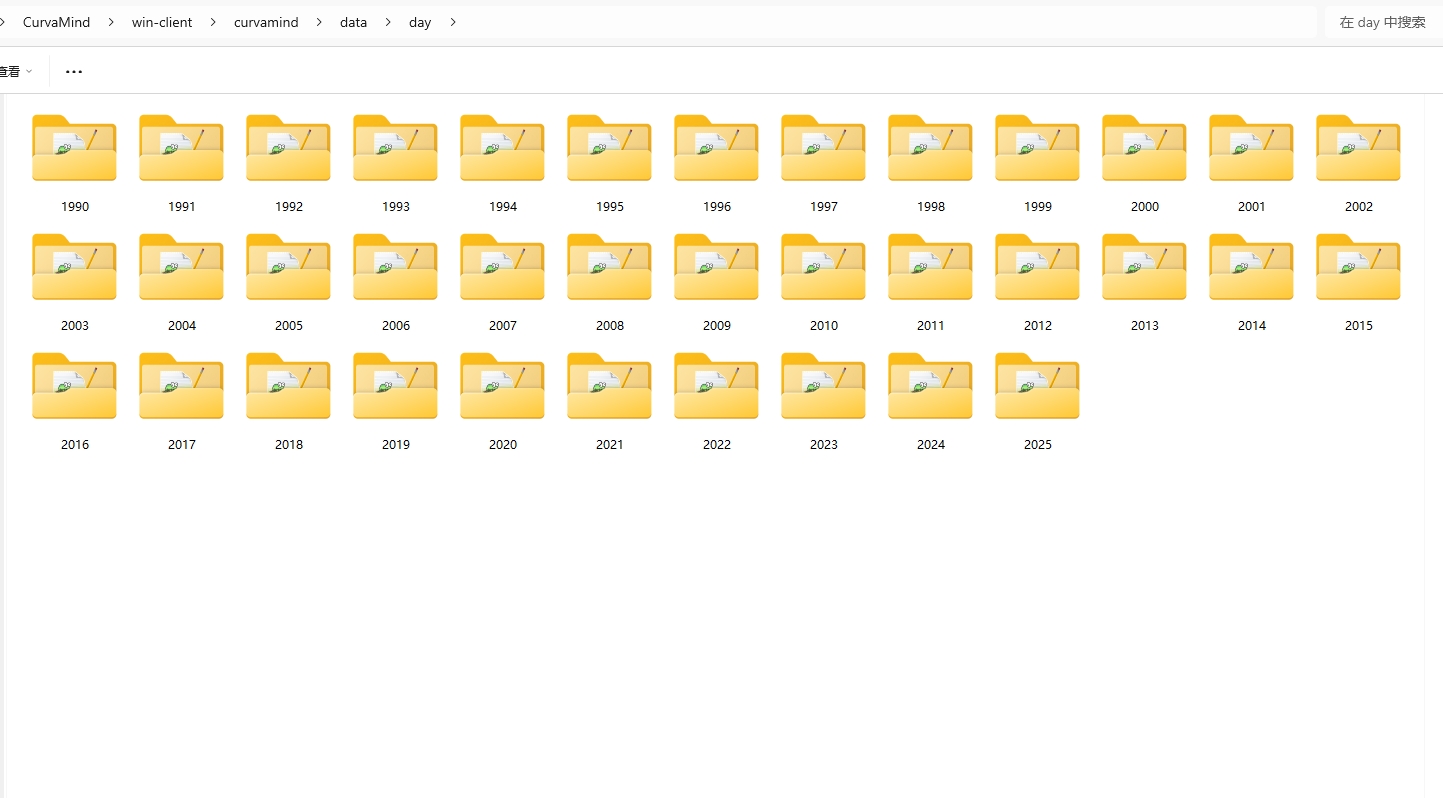Go to curvamind breadcrumb segment
The width and height of the screenshot is (1443, 798).
pos(266,22)
